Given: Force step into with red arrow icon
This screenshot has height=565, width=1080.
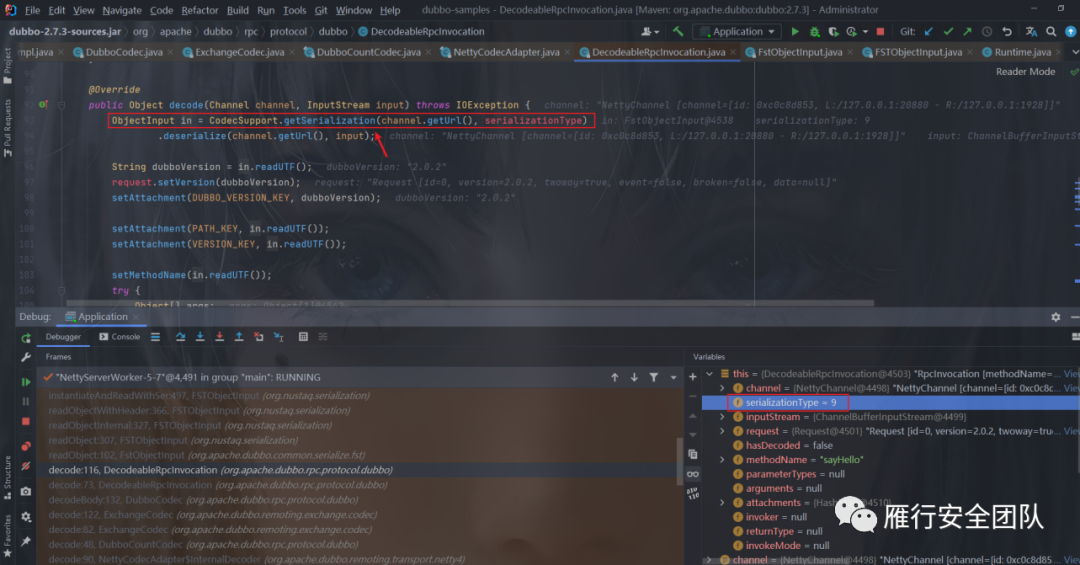Looking at the screenshot, I should [x=219, y=337].
